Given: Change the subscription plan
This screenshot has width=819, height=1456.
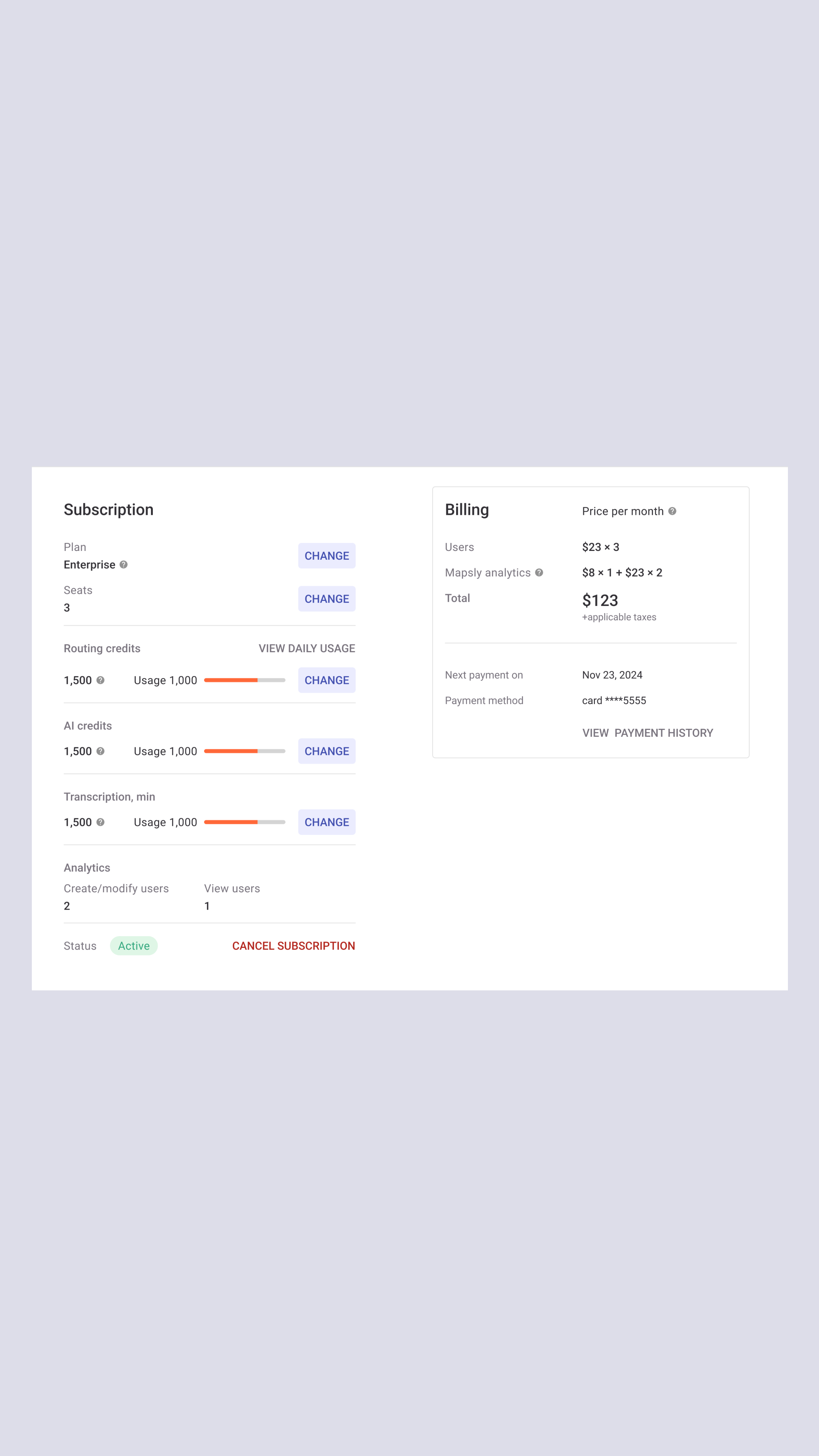Looking at the screenshot, I should pos(327,555).
